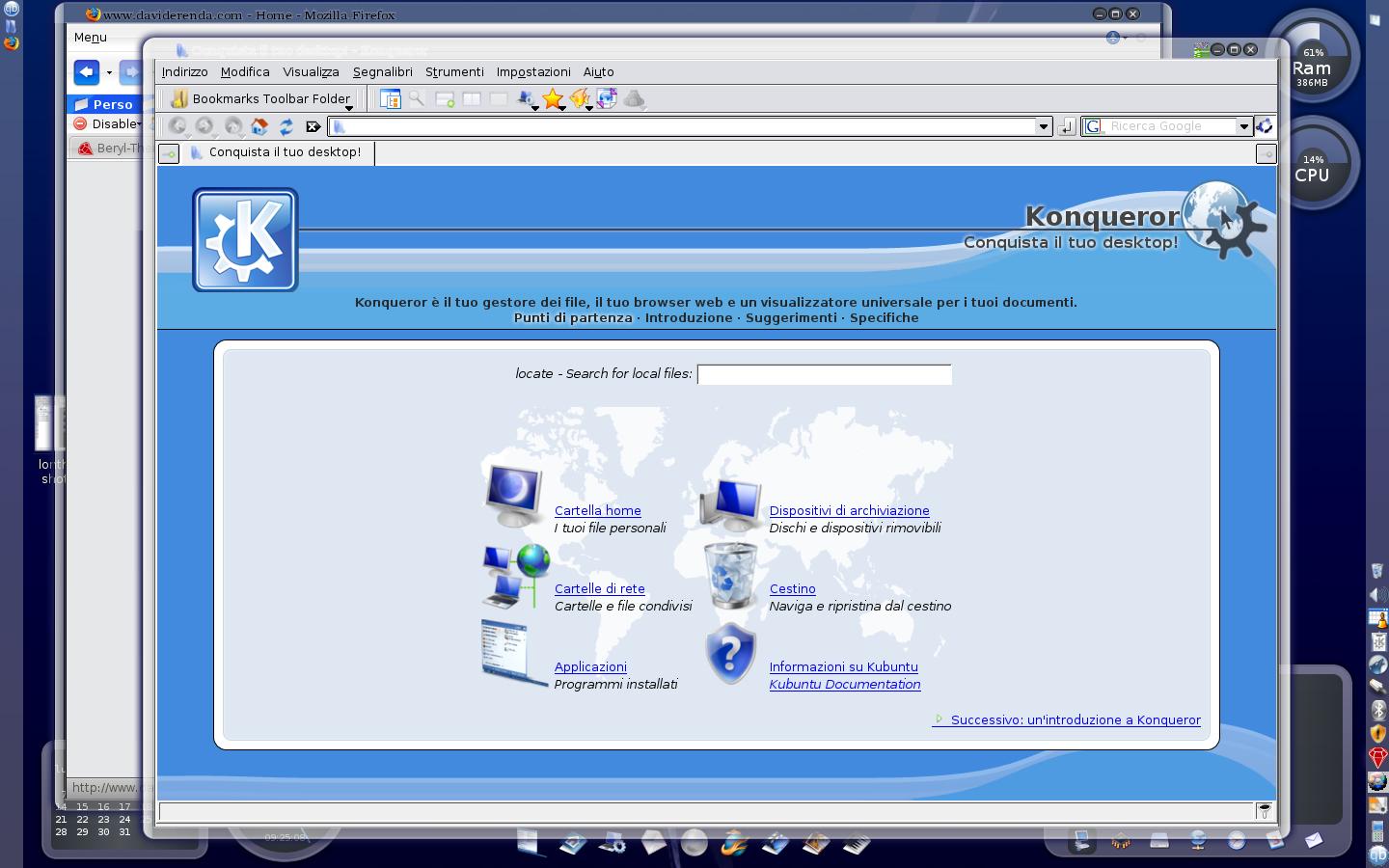Viewport: 1389px width, 868px height.
Task: Click the greyed Up navigation arrow in Konqueror
Action: [x=232, y=126]
